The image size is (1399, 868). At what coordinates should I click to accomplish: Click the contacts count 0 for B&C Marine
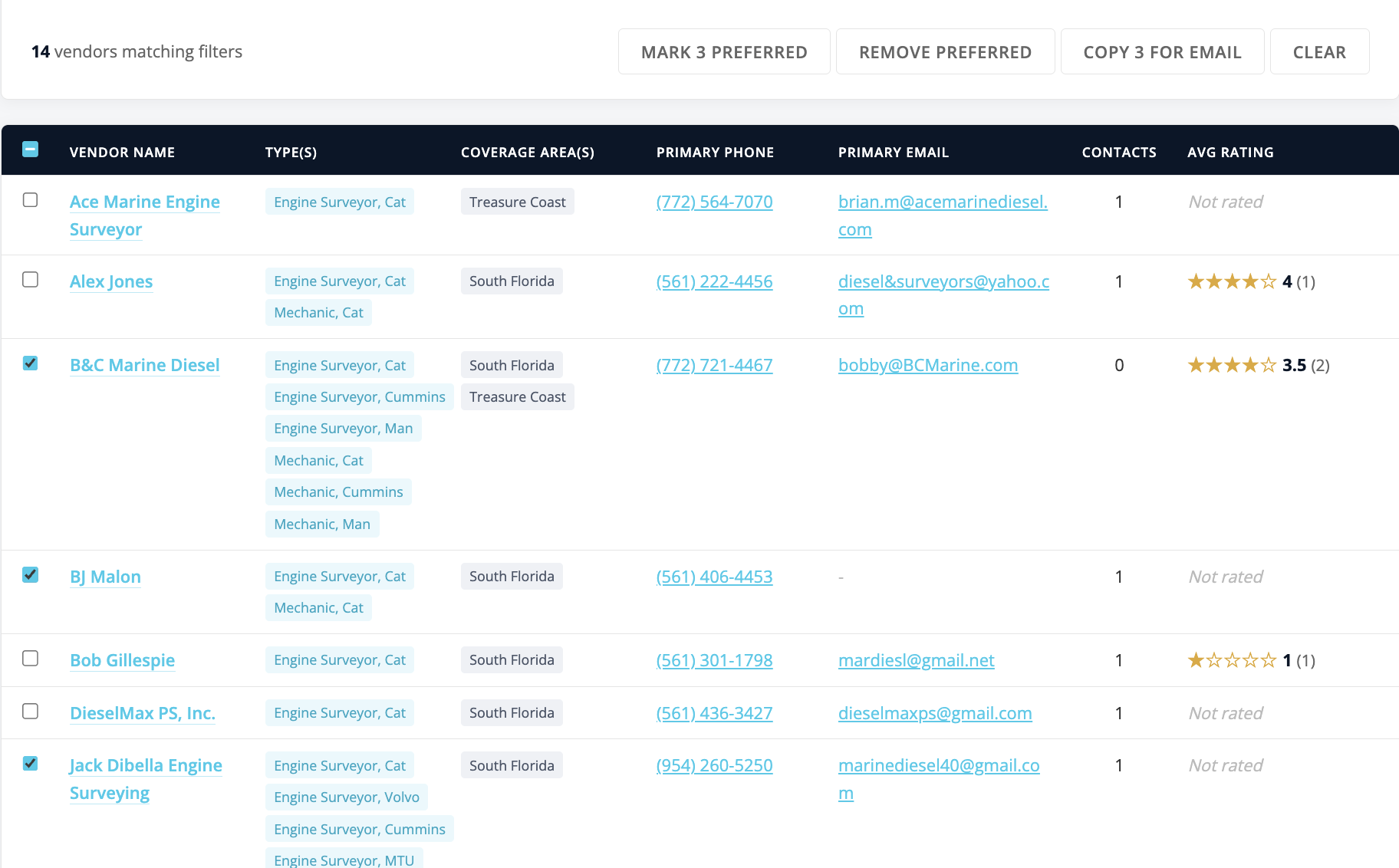(x=1119, y=365)
